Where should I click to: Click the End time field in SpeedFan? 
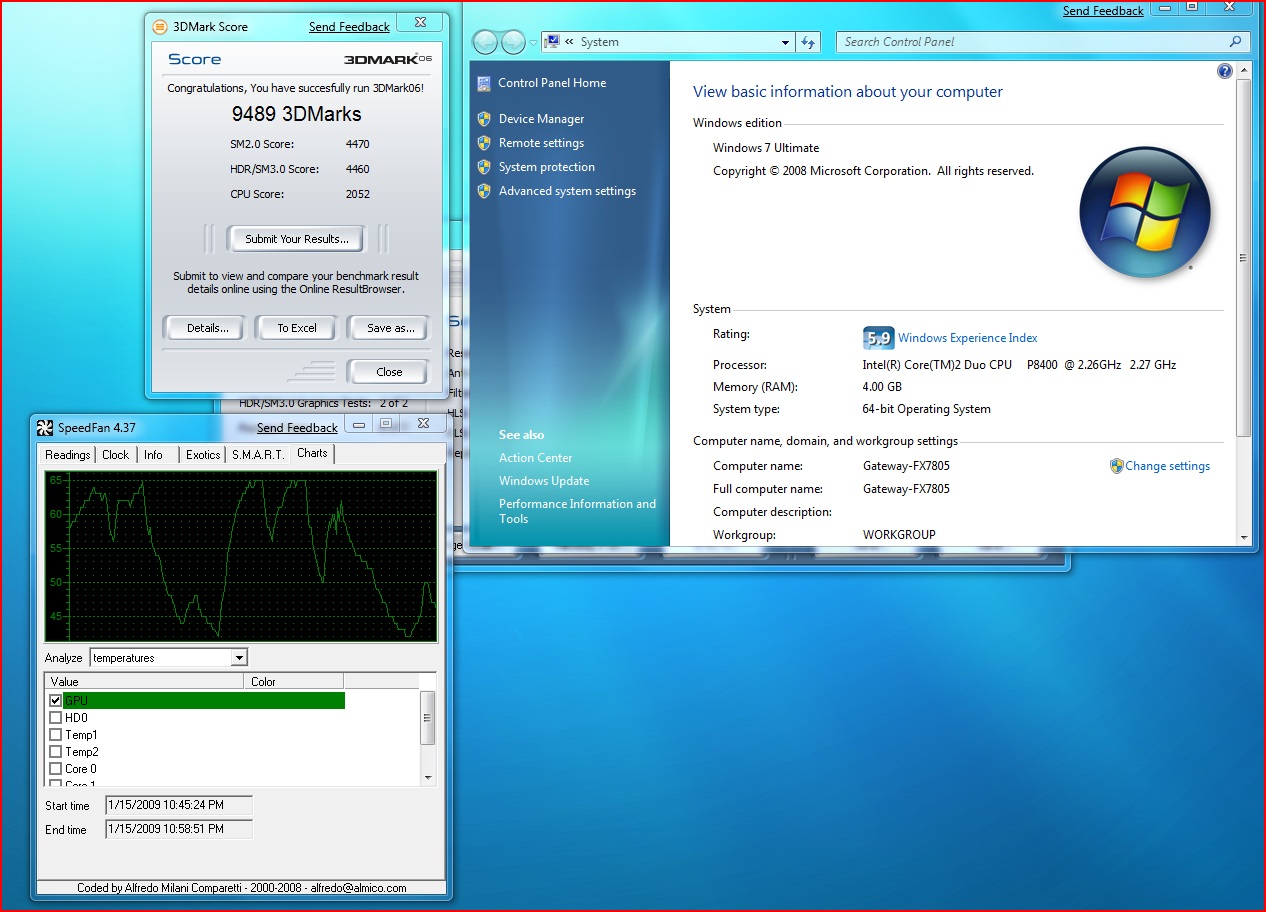[179, 830]
